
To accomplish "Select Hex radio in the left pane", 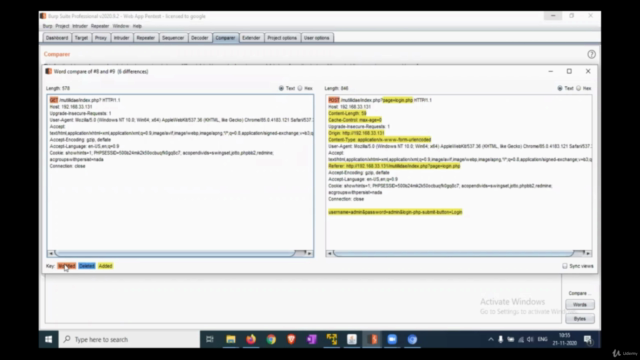I will (x=300, y=88).
